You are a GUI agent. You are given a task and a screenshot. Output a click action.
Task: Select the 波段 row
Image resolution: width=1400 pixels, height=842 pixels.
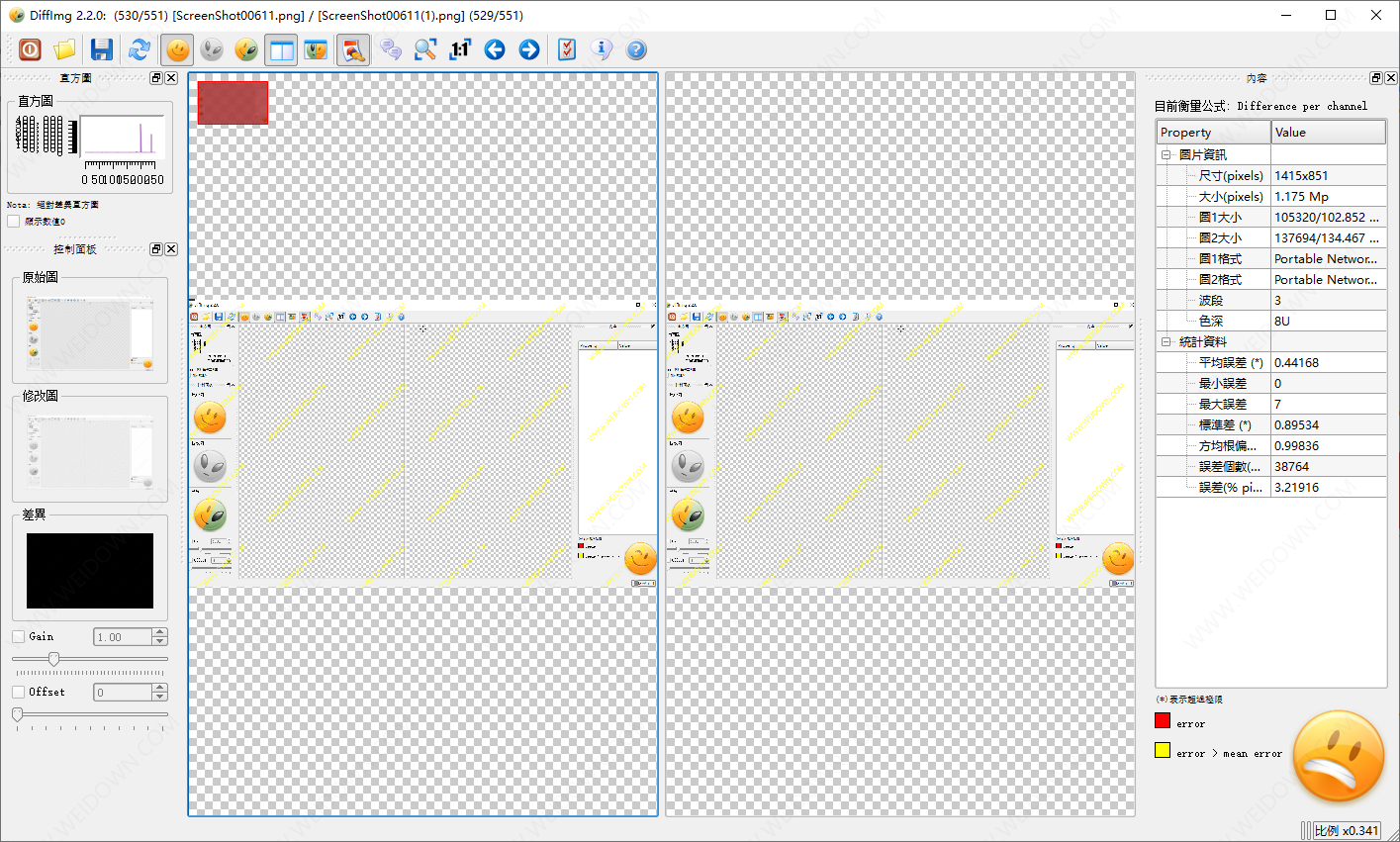pos(1271,300)
